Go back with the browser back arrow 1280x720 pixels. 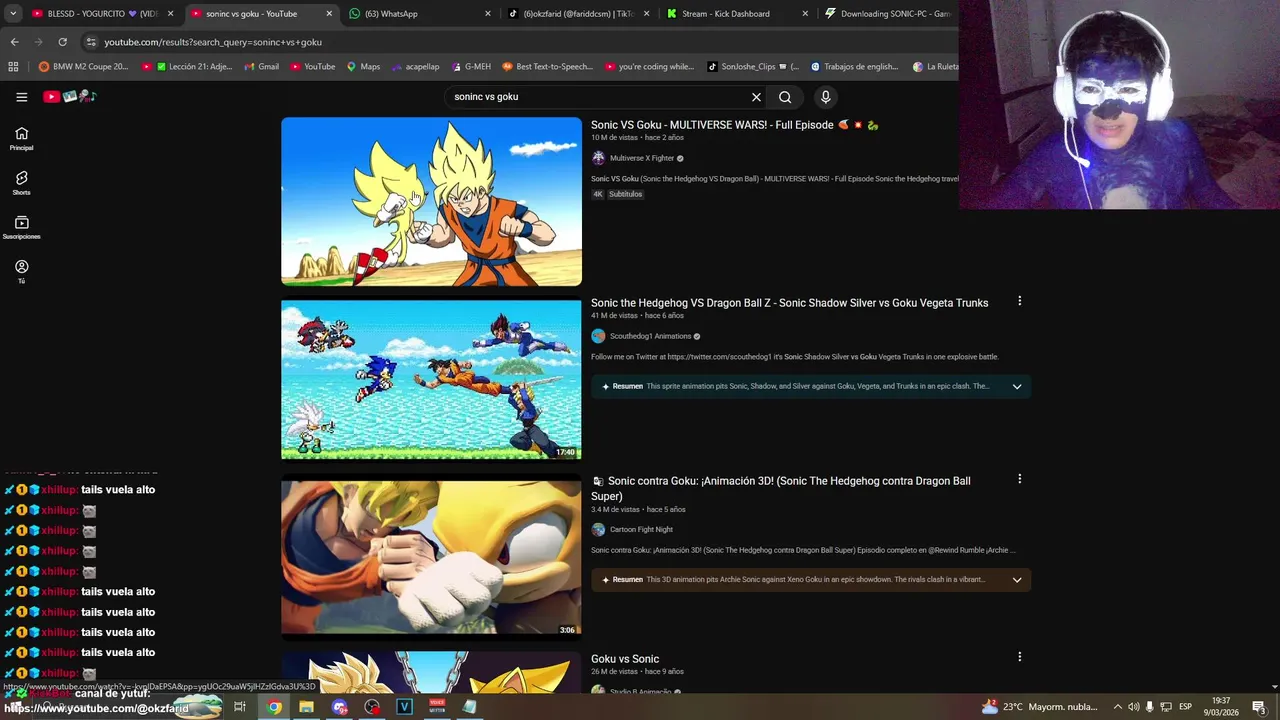coord(14,42)
